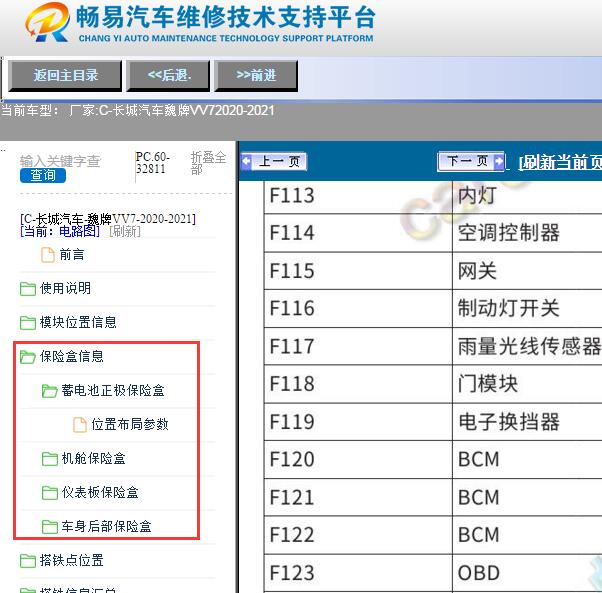Screen dimensions: 602x593
Task: Select the 蓄电池正极保险盒 tree item
Action: tap(113, 390)
